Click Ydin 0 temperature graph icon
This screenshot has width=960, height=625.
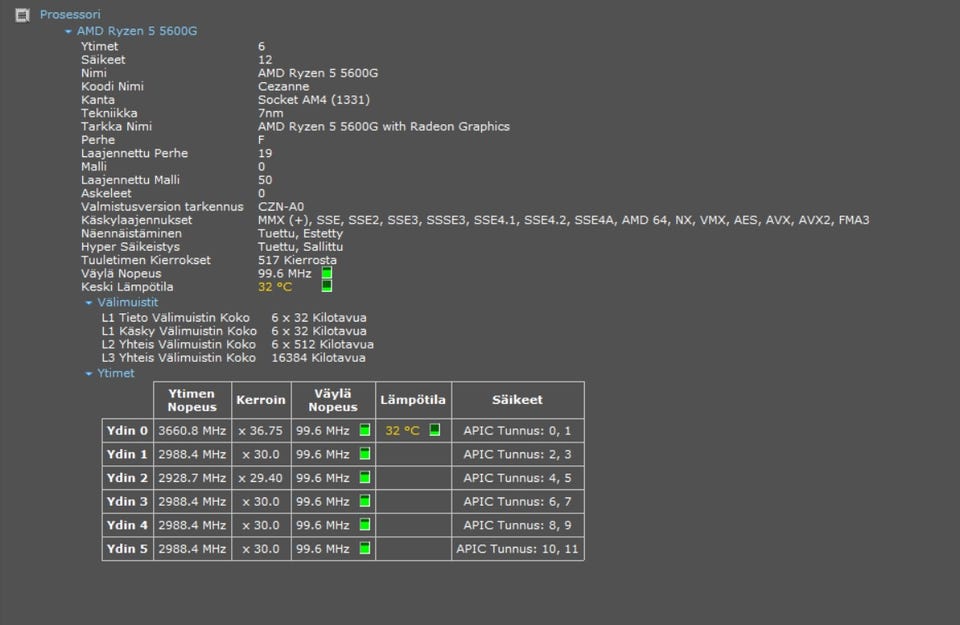pos(435,430)
